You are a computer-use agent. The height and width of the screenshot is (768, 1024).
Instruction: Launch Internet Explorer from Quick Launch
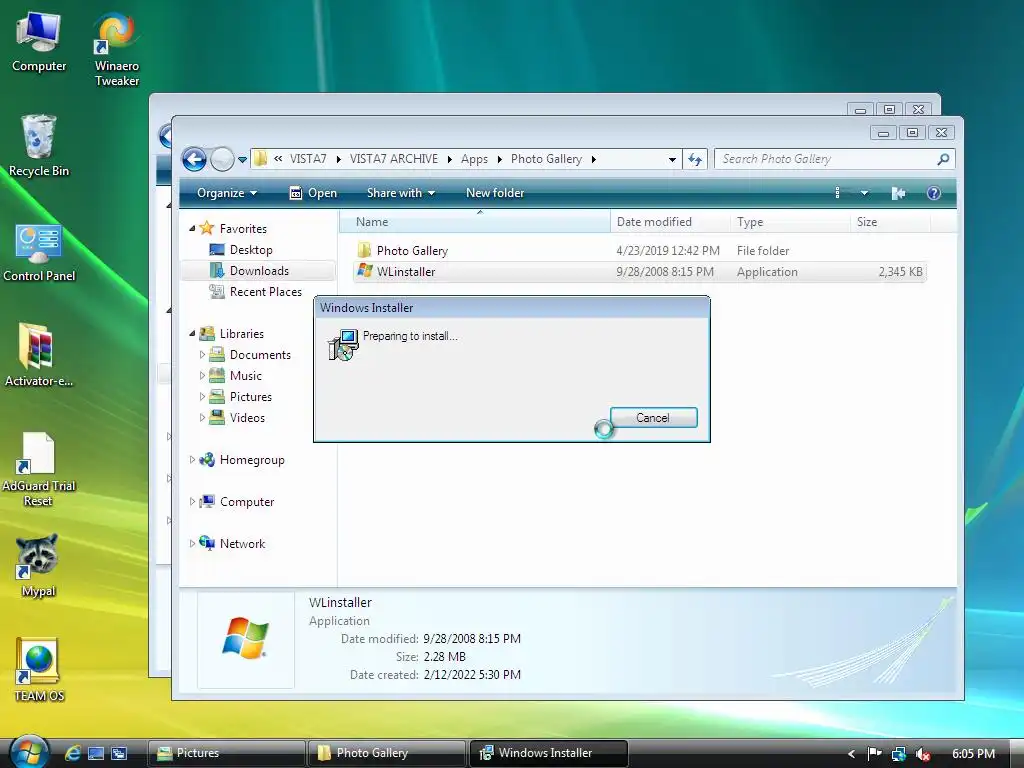(x=72, y=753)
